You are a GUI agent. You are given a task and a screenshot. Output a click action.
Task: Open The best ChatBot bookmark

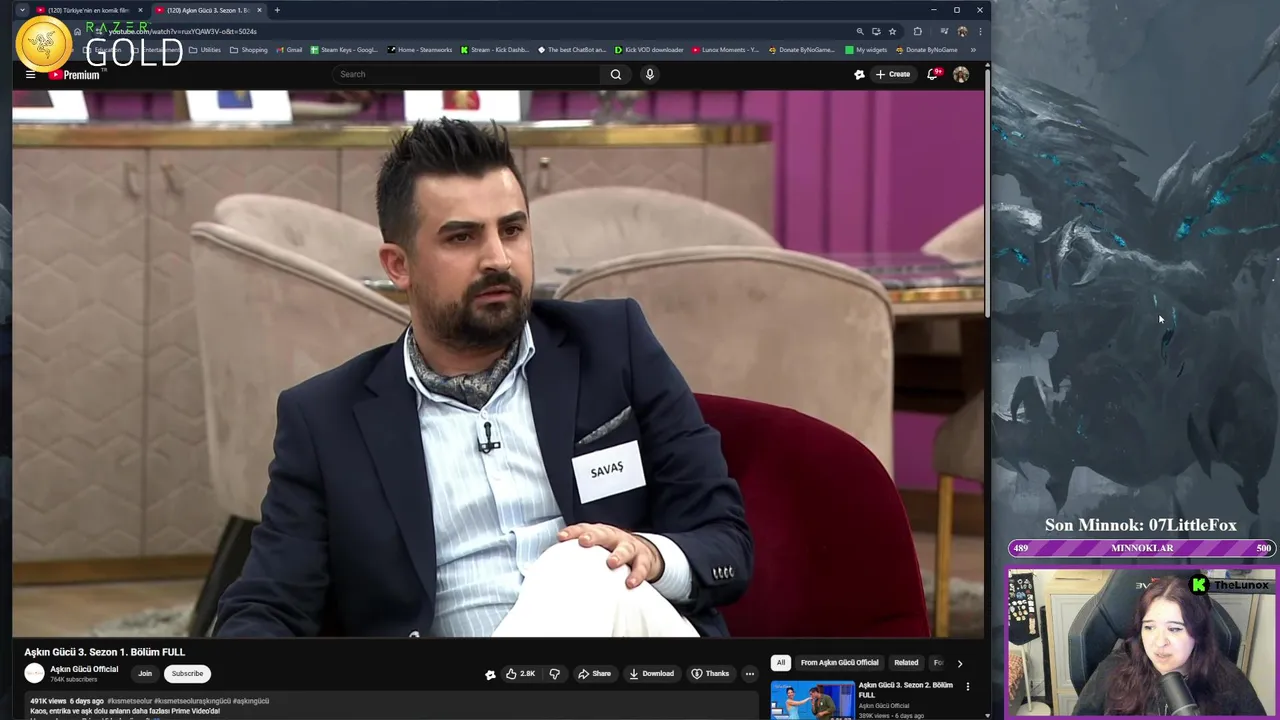tap(572, 50)
